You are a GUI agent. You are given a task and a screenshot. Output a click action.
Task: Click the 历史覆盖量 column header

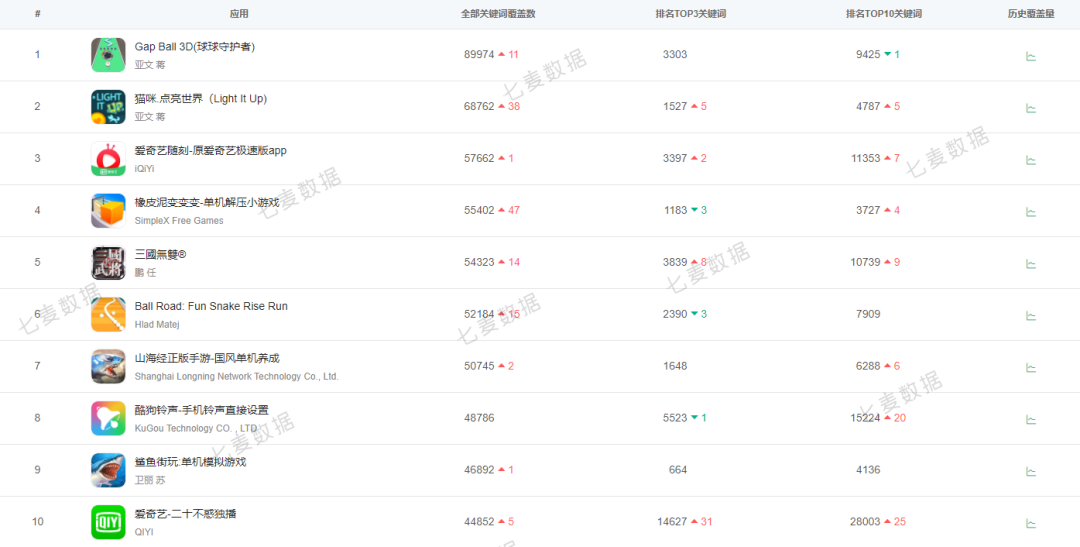click(1031, 14)
